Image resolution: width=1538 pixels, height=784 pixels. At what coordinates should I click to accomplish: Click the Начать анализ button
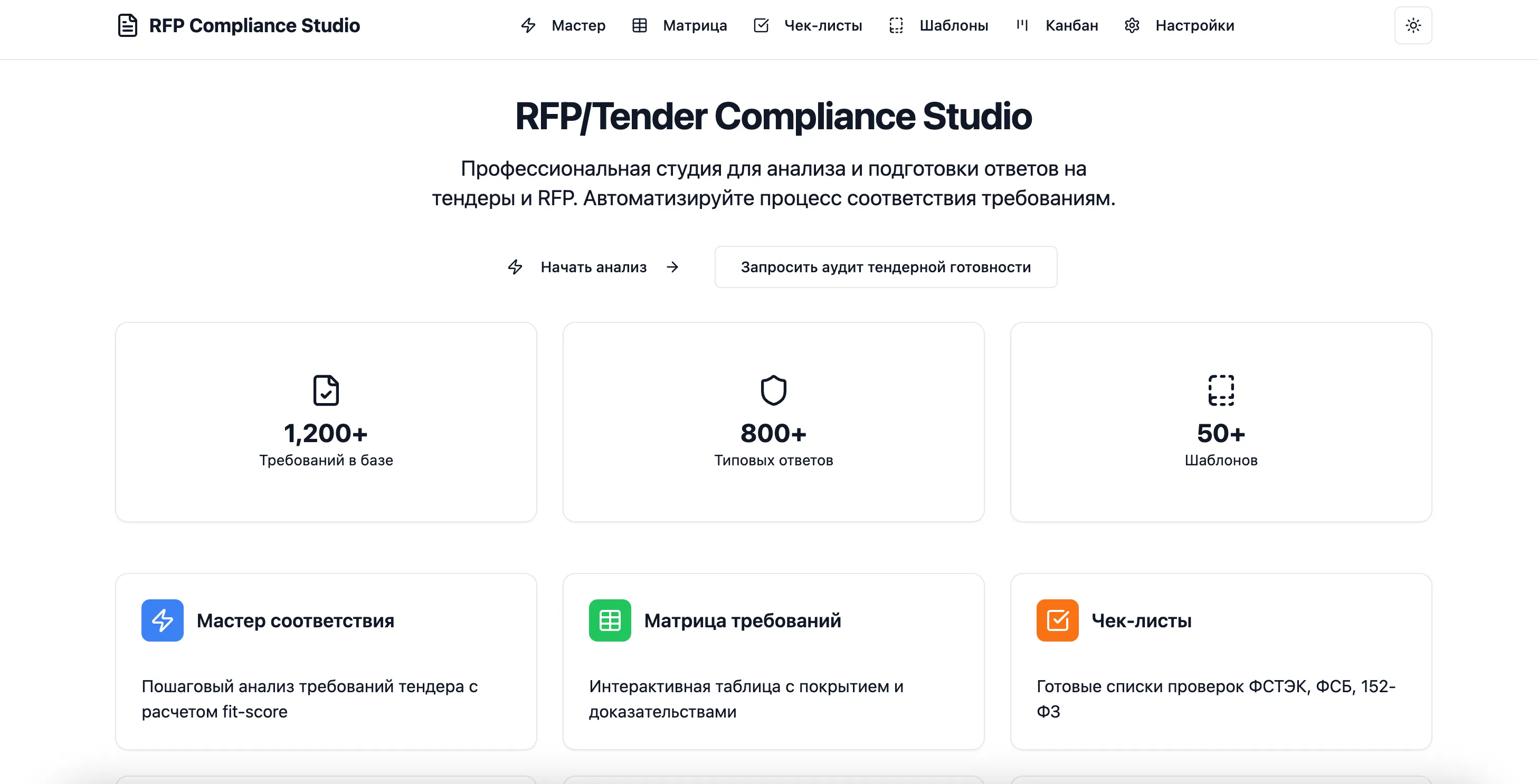[x=594, y=267]
